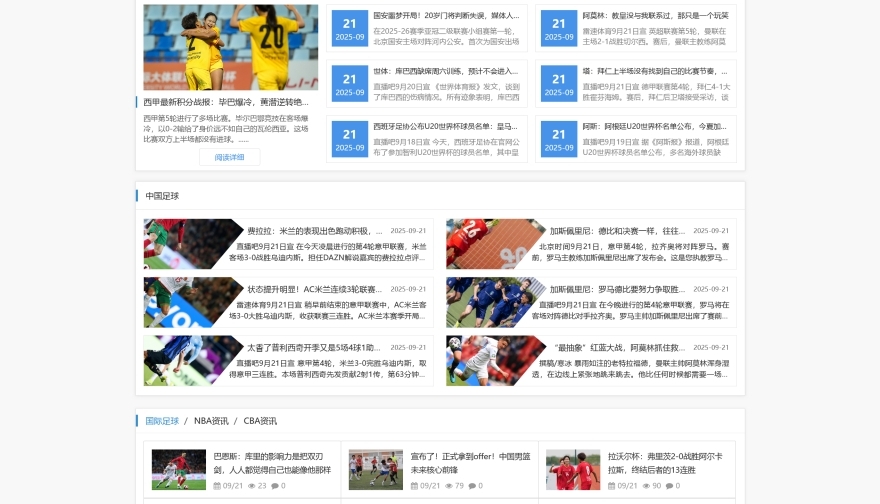Click the 阅读详细 button under featured article
Image resolution: width=880 pixels, height=504 pixels.
229,157
